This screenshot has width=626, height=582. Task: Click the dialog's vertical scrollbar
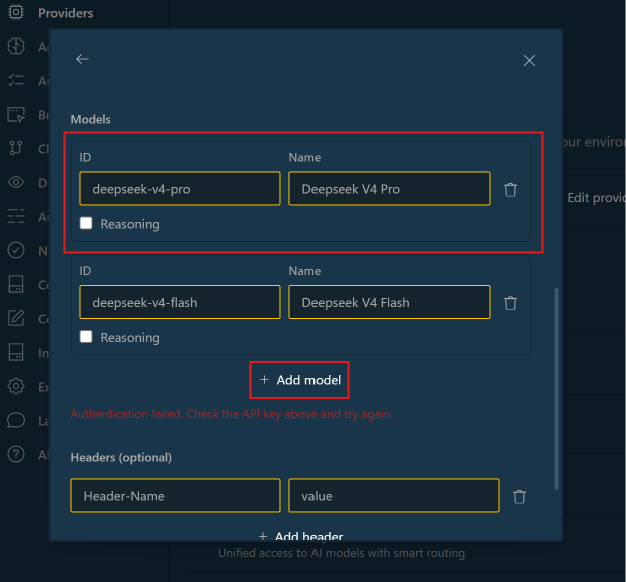[x=556, y=388]
